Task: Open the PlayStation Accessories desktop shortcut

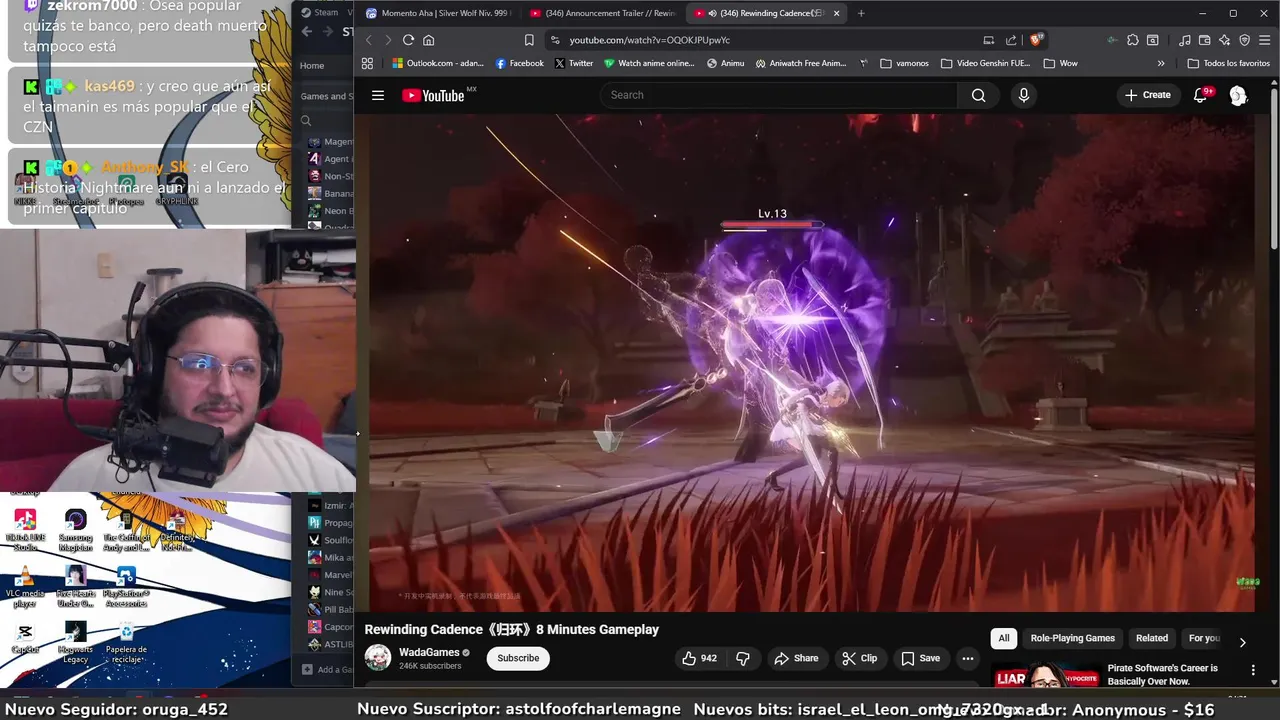Action: click(x=126, y=588)
